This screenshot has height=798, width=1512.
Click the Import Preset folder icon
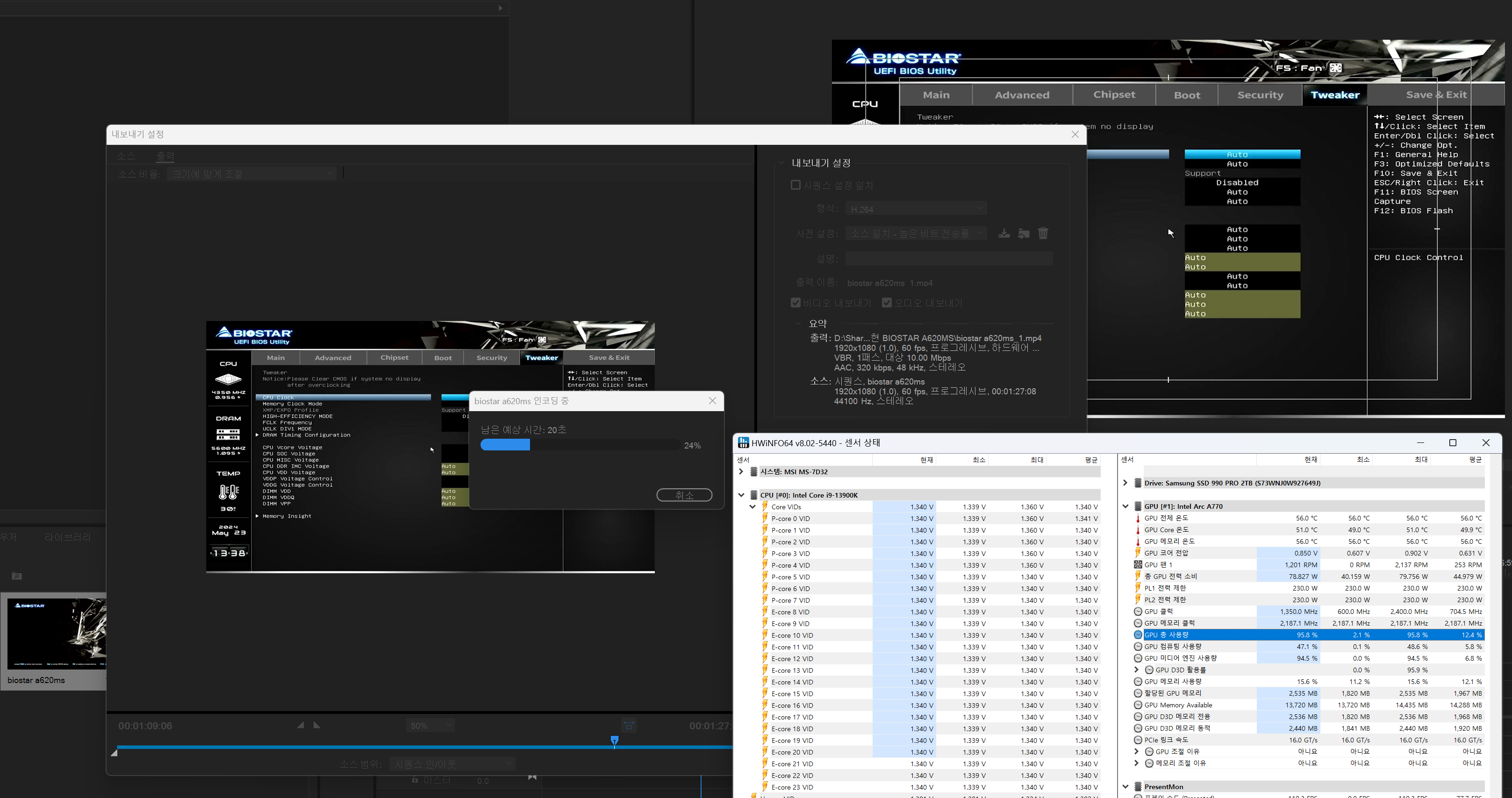(x=1024, y=234)
